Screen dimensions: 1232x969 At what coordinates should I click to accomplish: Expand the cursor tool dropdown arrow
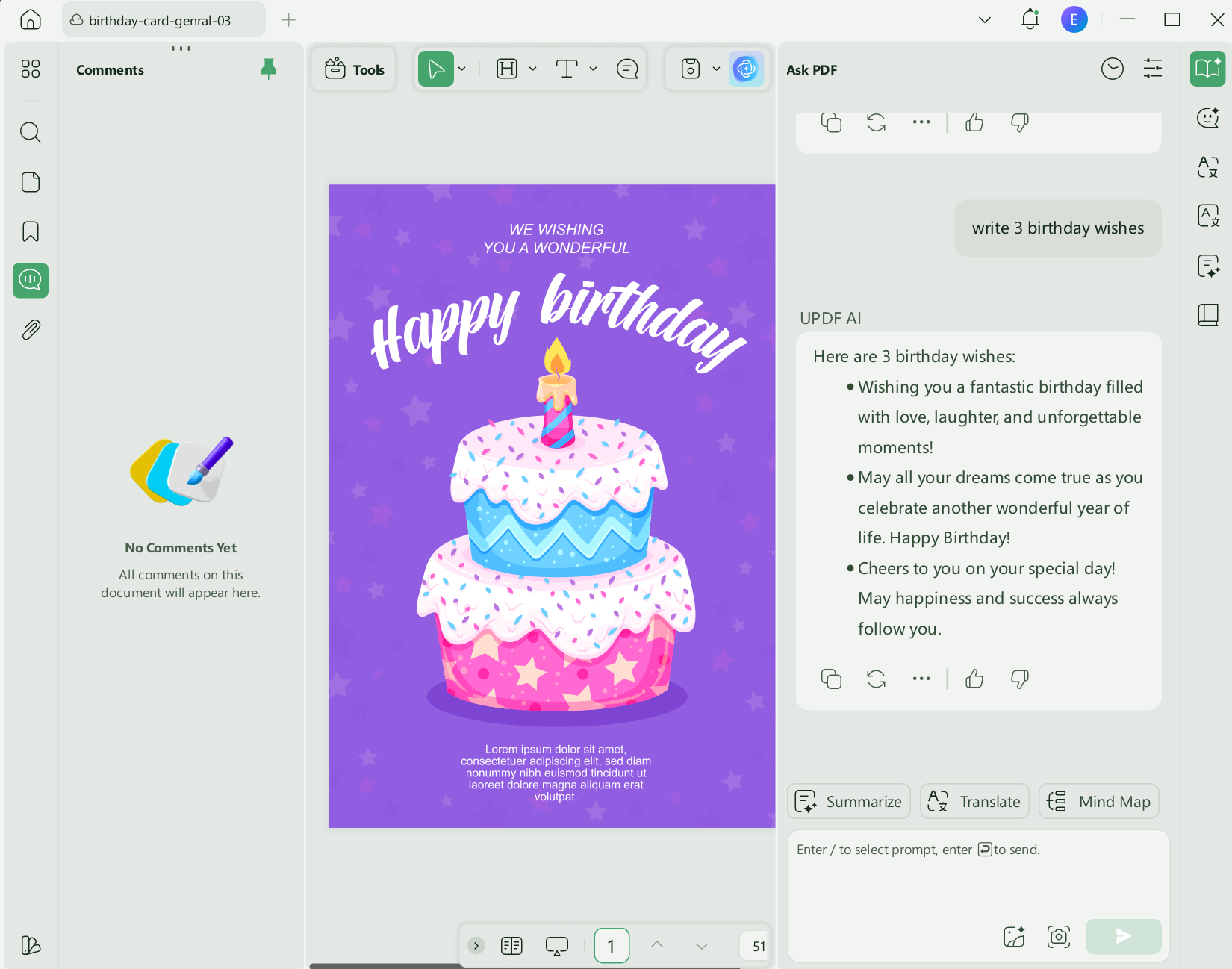pyautogui.click(x=462, y=69)
